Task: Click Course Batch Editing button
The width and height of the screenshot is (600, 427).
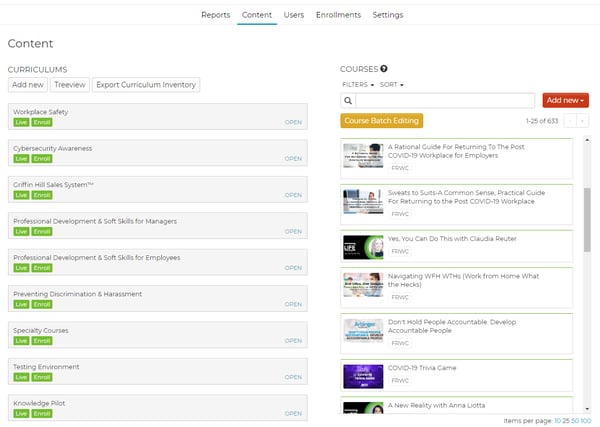Action: pos(381,121)
